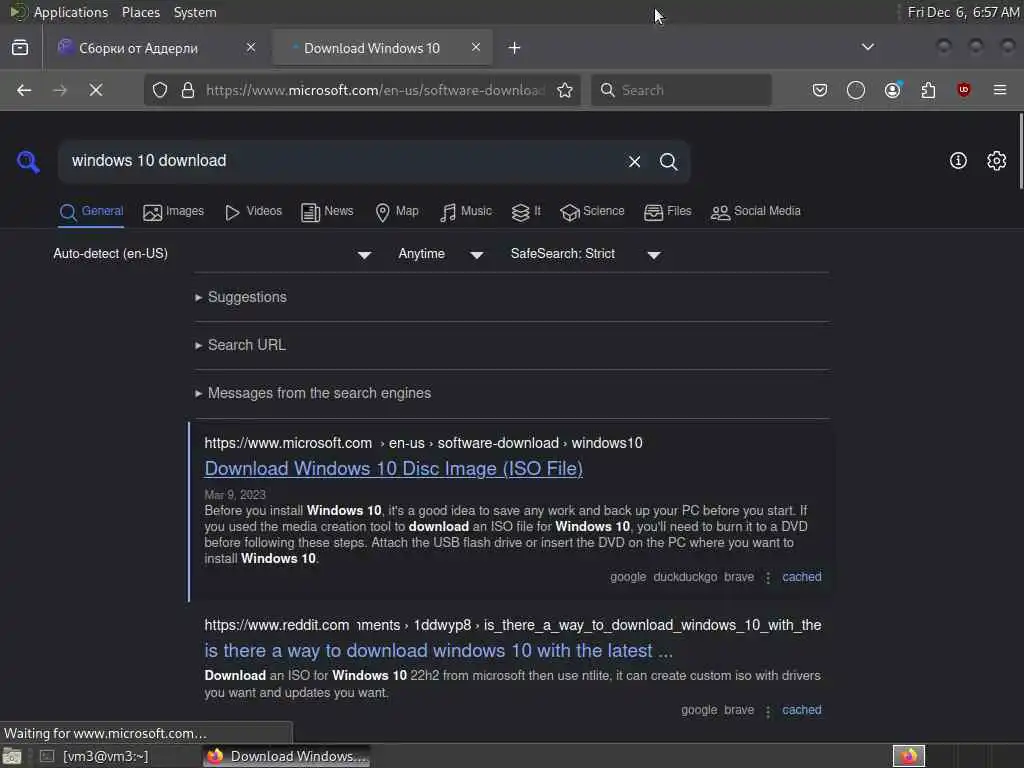This screenshot has height=768, width=1024.
Task: Bookmark this page with the star icon
Action: pyautogui.click(x=565, y=90)
